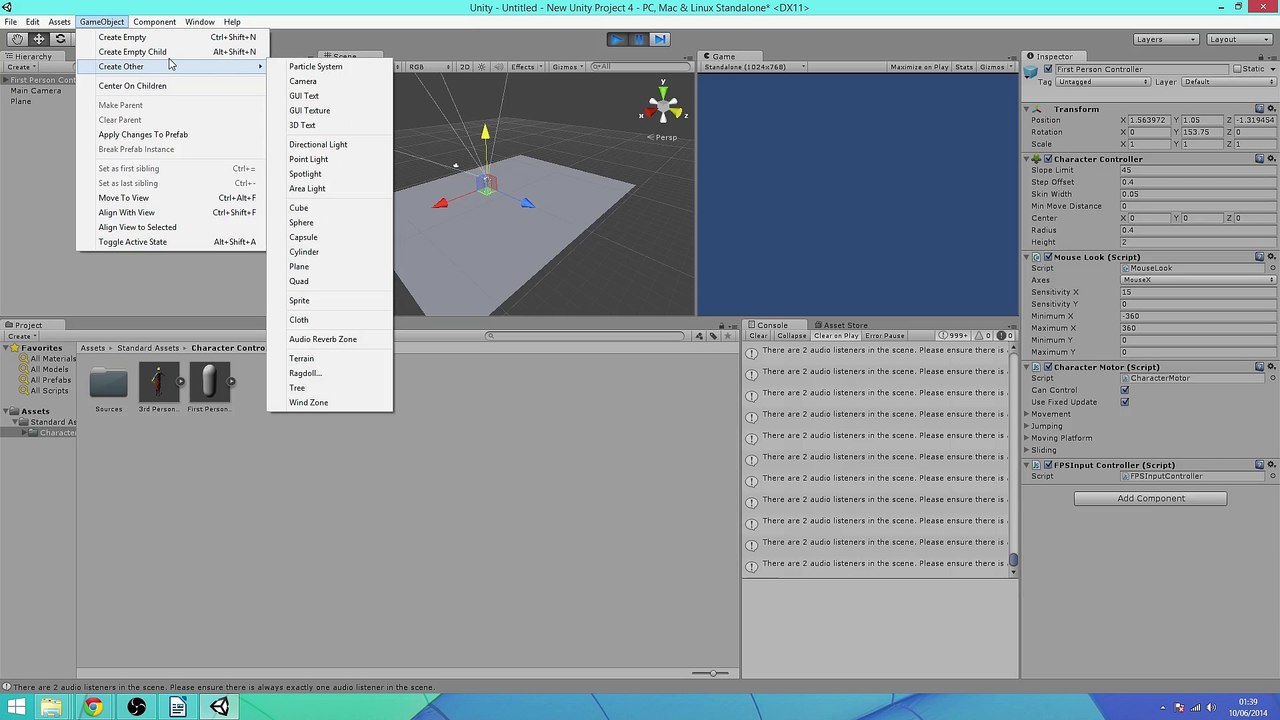Toggle Mouse Look script enabled checkbox
The width and height of the screenshot is (1280, 720).
1048,257
